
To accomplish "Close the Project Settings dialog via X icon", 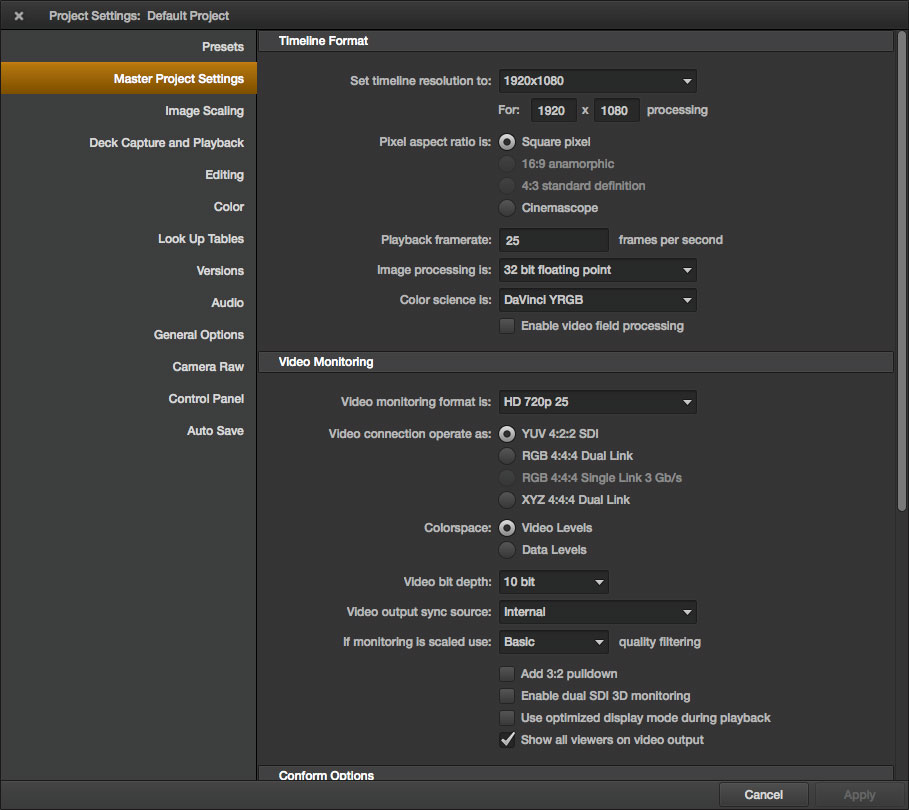I will coord(18,16).
